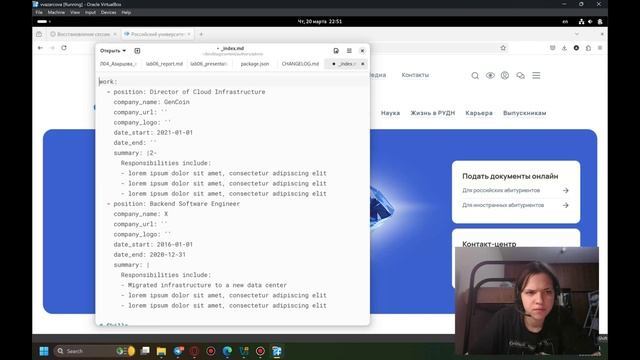Bookmark the page with the star icon
Image resolution: width=640 pixels, height=360 pixels.
pos(503,48)
